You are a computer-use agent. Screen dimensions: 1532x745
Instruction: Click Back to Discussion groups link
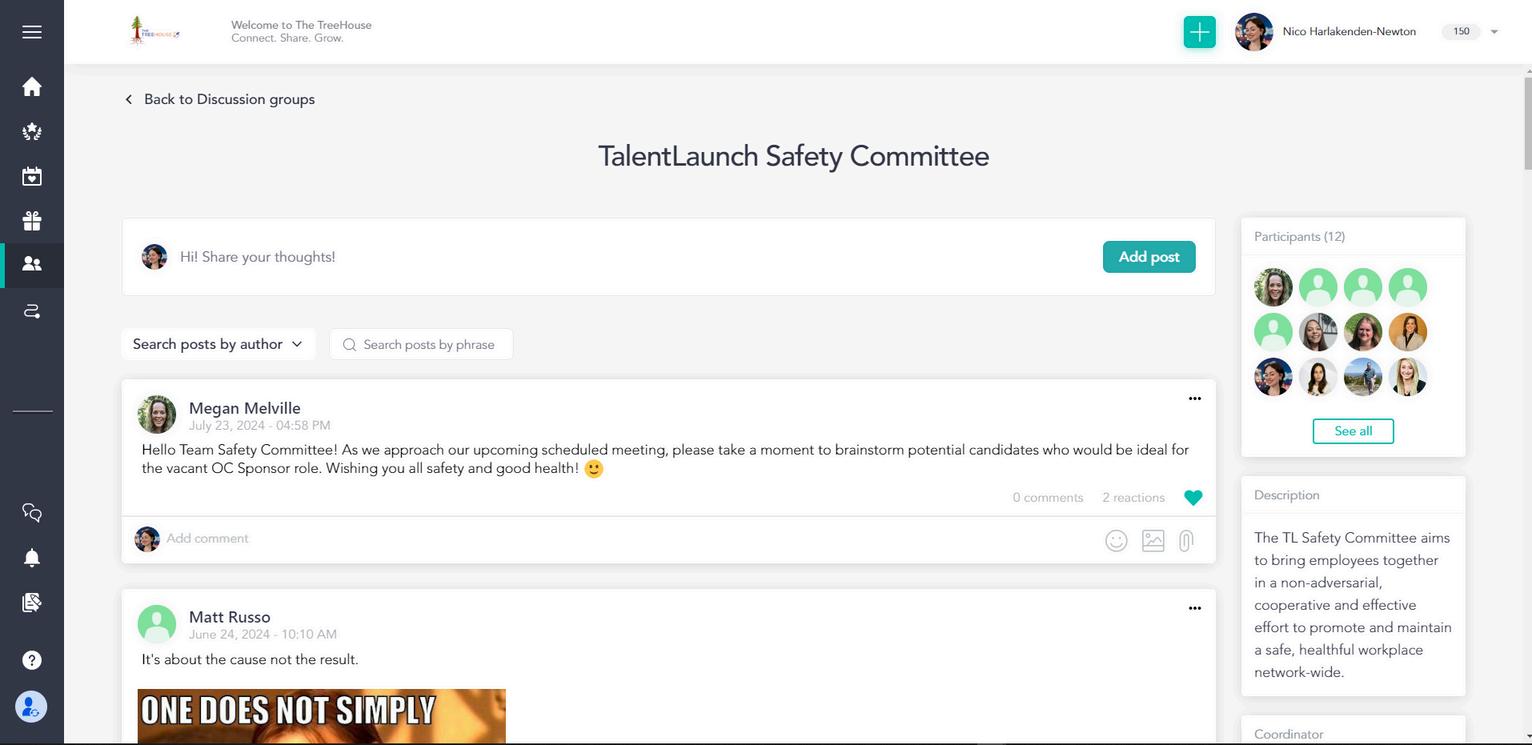pos(229,99)
